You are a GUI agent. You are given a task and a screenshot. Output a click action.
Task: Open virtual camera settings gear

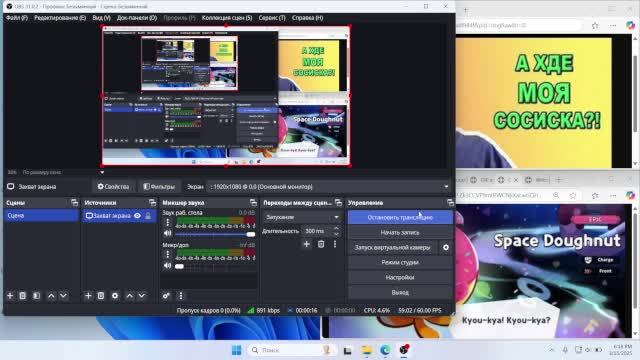point(446,247)
